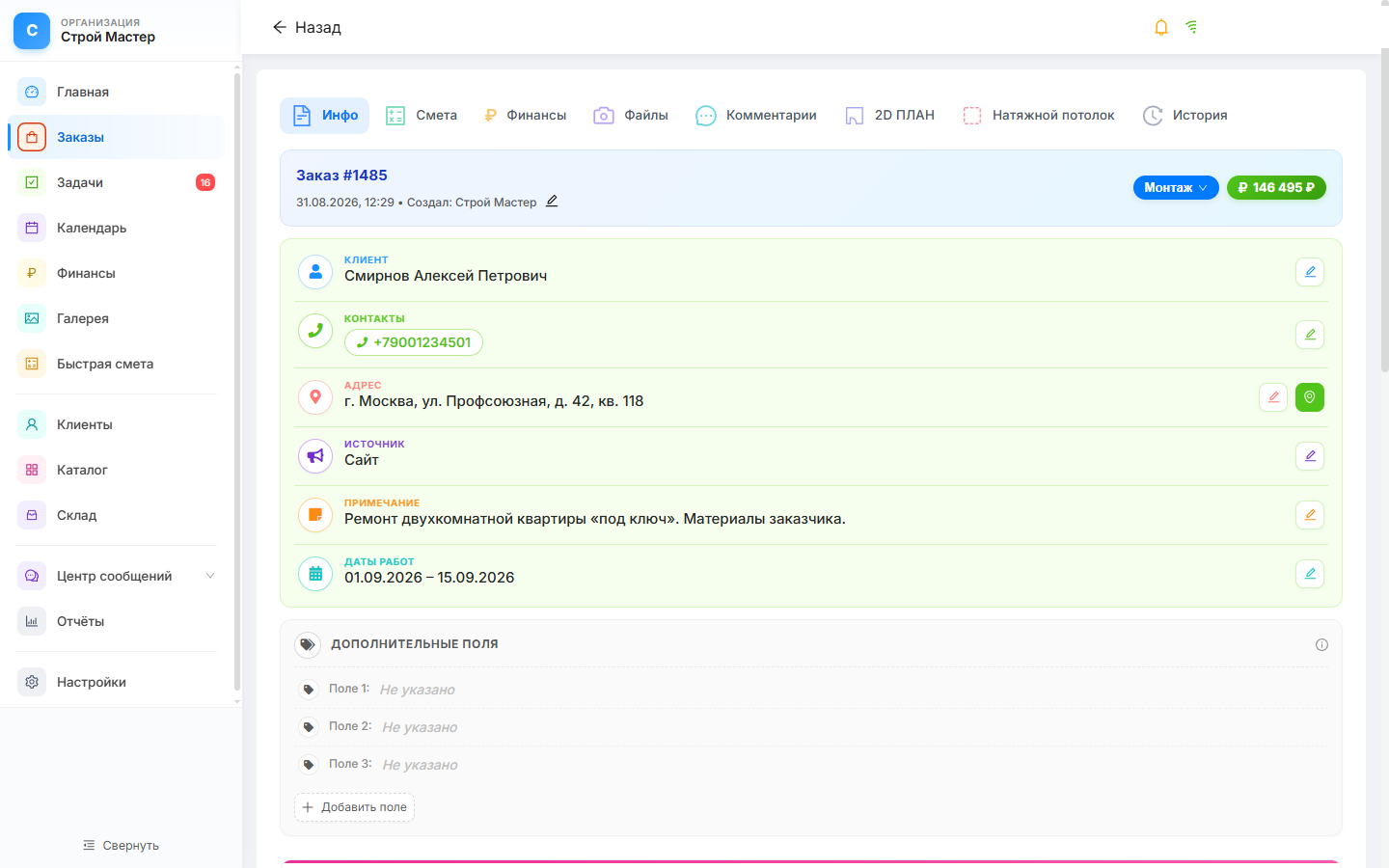
Task: Click the main page vertical scrollbar
Action: coord(1384,210)
